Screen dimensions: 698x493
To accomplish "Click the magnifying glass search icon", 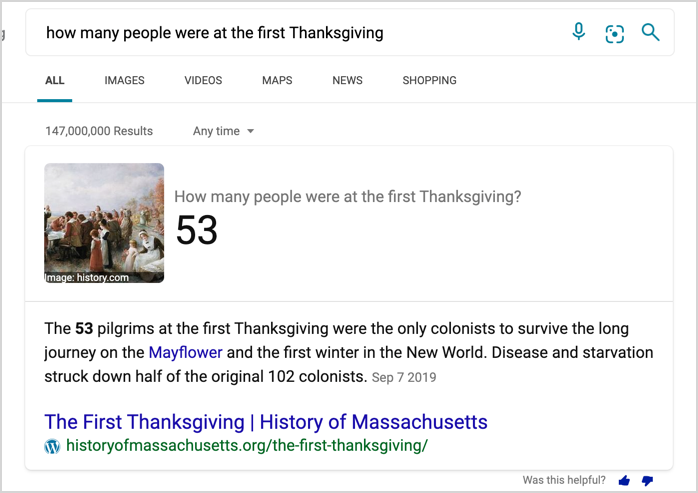I will click(x=650, y=33).
